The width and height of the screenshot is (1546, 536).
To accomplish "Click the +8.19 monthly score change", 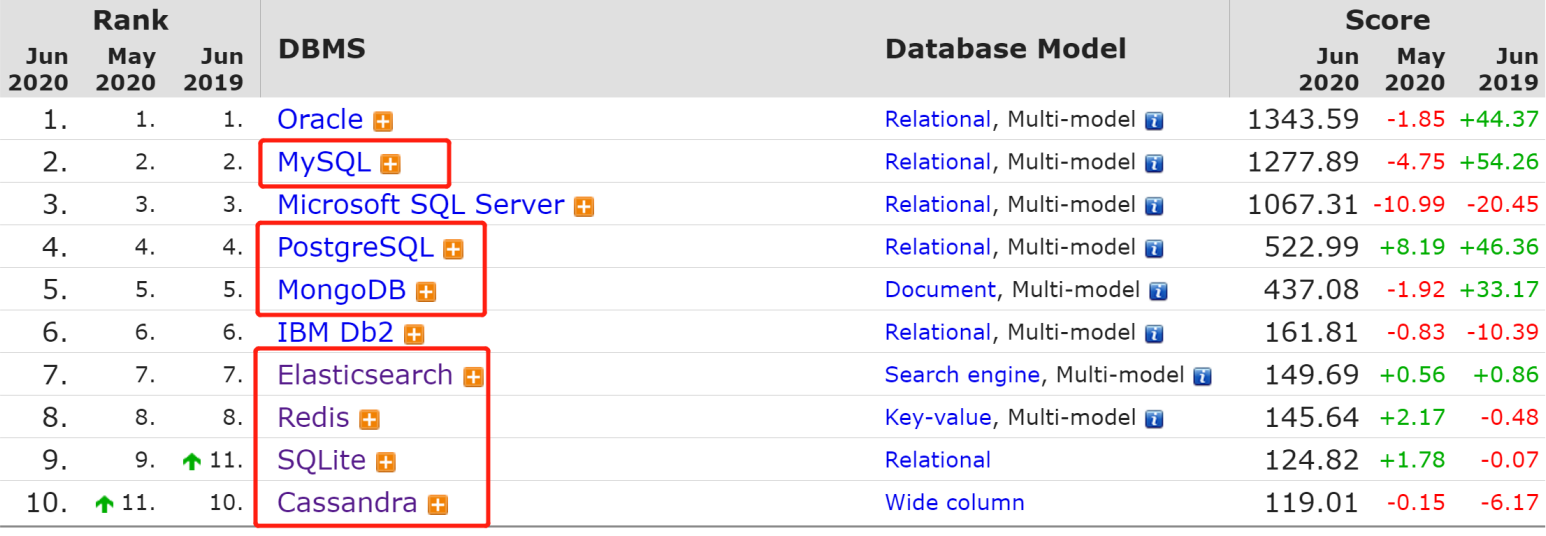I will pyautogui.click(x=1413, y=247).
